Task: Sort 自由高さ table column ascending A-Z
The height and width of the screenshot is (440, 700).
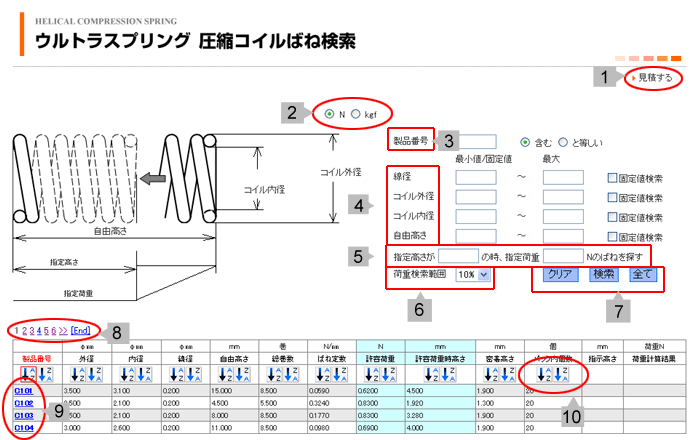Action: [x=225, y=374]
